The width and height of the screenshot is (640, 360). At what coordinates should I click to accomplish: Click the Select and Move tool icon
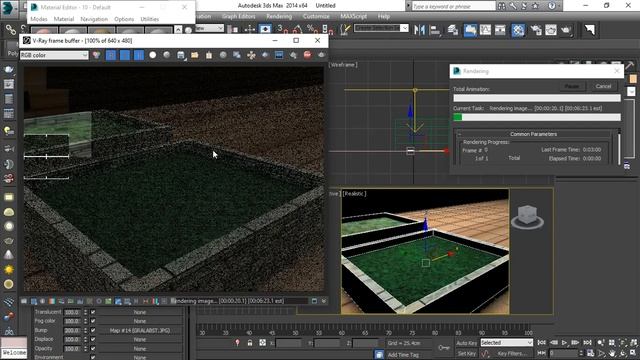[x=250, y=29]
